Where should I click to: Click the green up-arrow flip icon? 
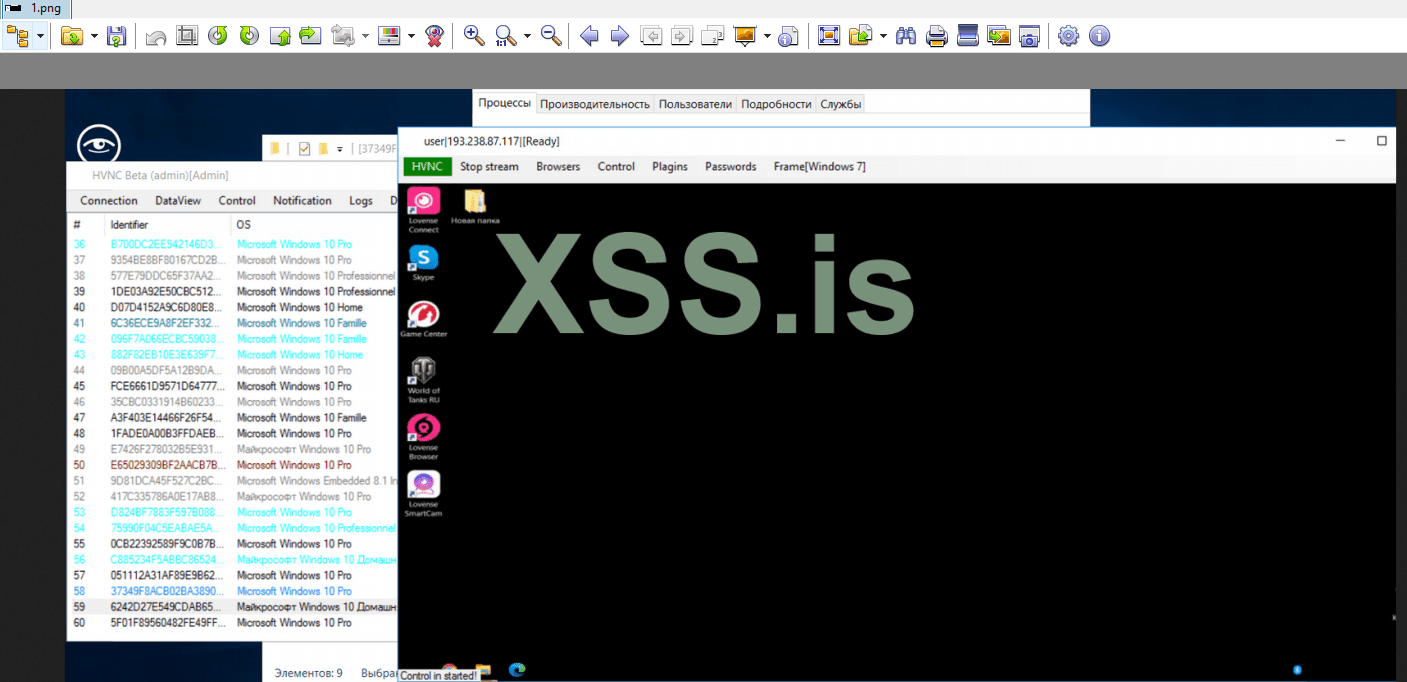280,37
